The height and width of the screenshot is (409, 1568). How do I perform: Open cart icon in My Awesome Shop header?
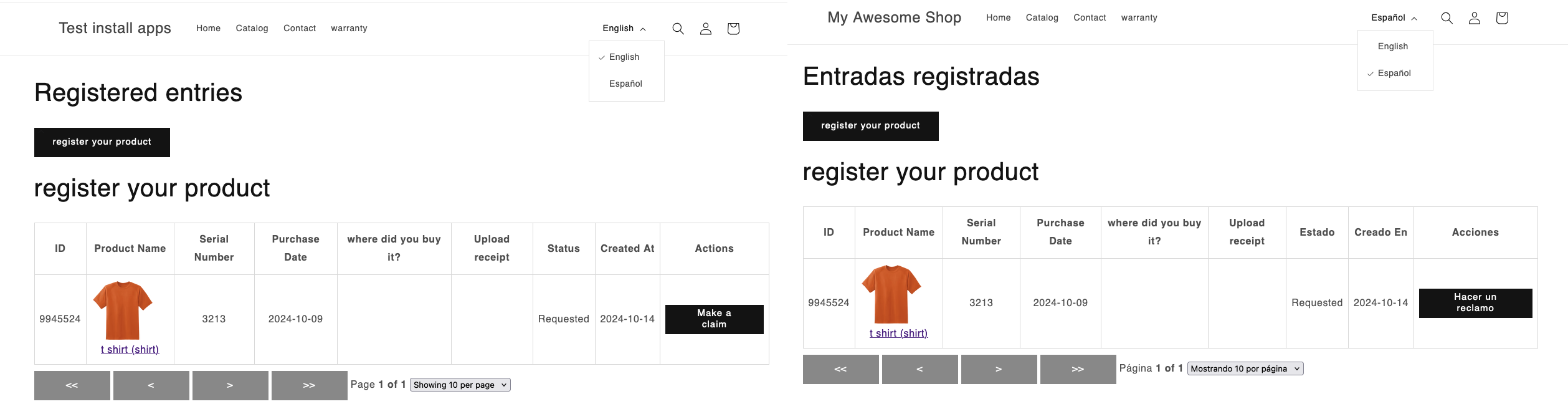[1502, 18]
